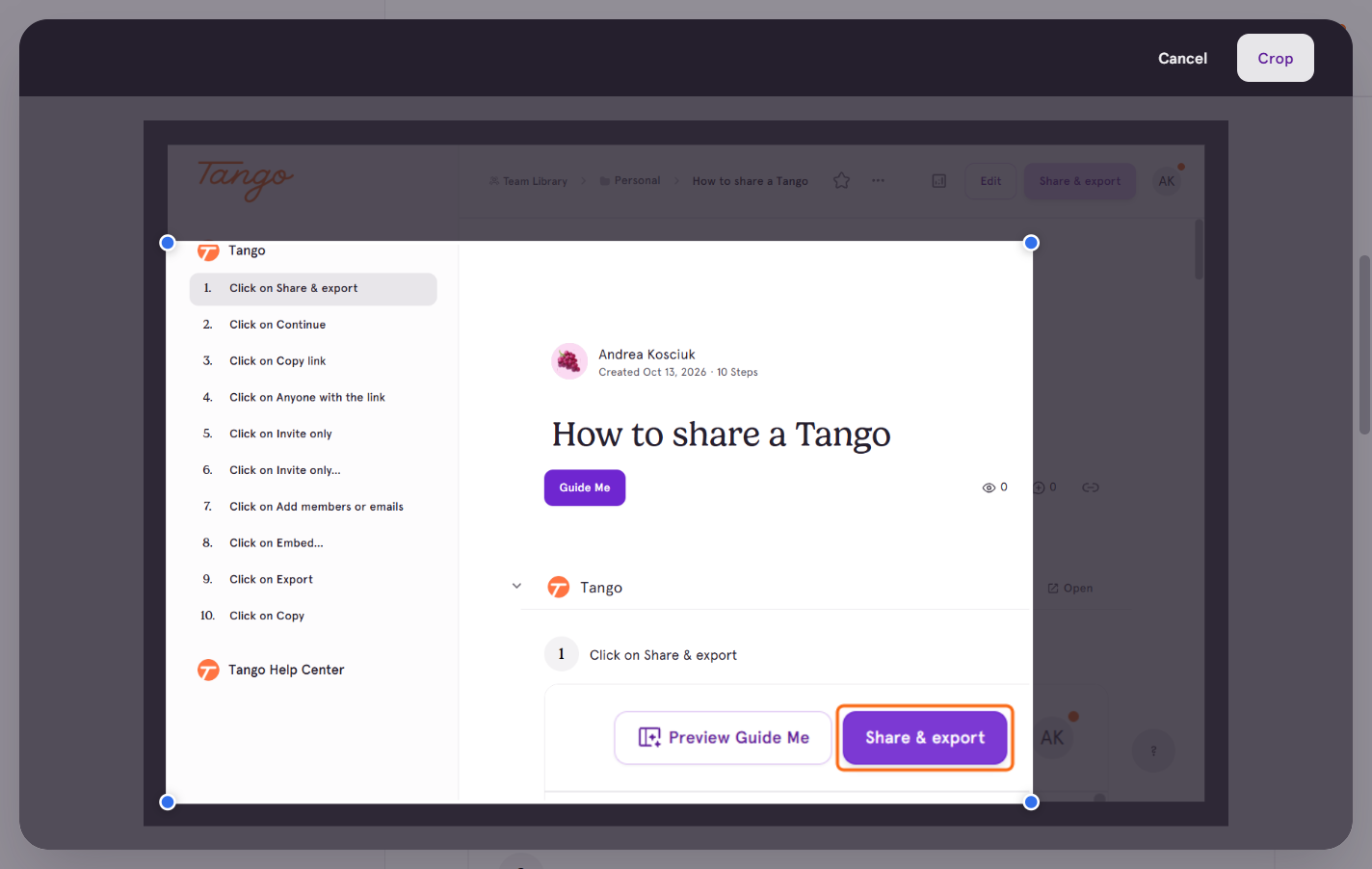Screen dimensions: 1372x869
Task: Click the Tango icon atop the sidebar list
Action: tap(208, 251)
